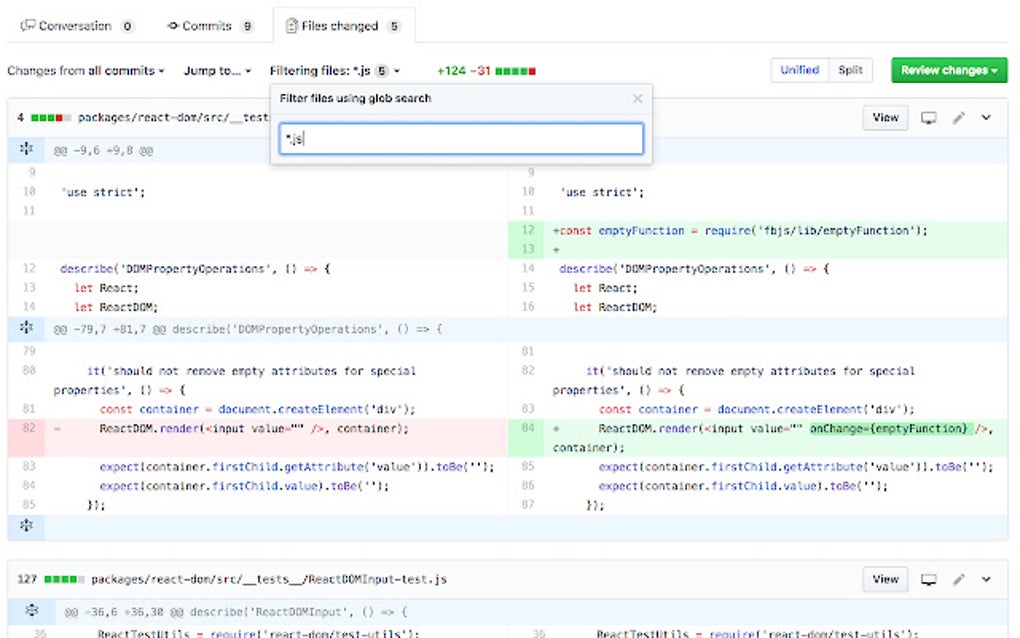Open Changes from all commits dropdown
Viewport: 1020px width, 638px height.
tap(85, 70)
